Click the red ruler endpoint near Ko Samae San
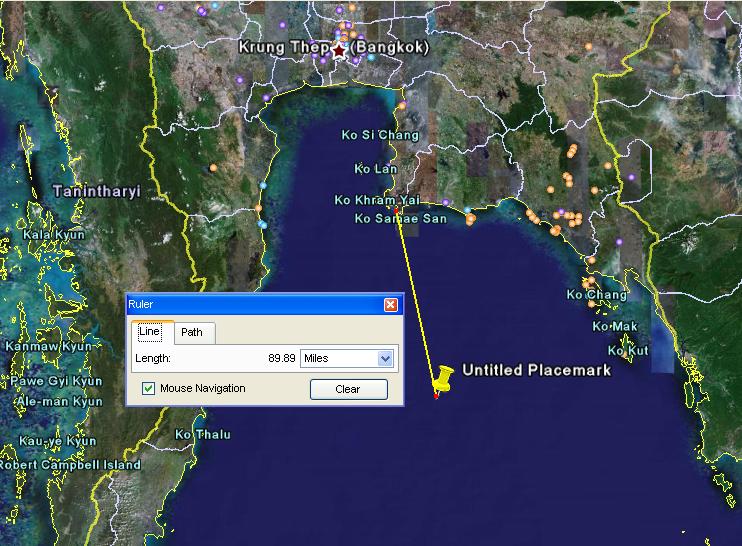The height and width of the screenshot is (546, 742). click(397, 212)
